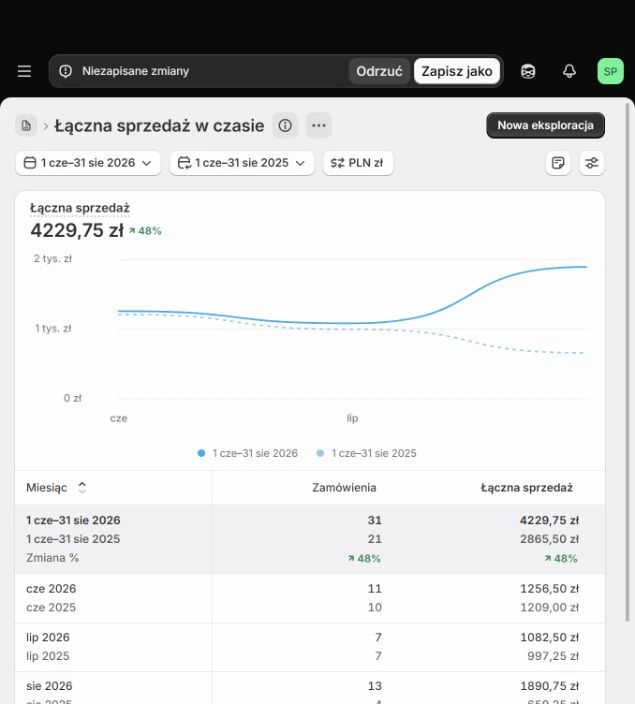Change currency PLN zł selector
635x704 pixels.
point(358,163)
